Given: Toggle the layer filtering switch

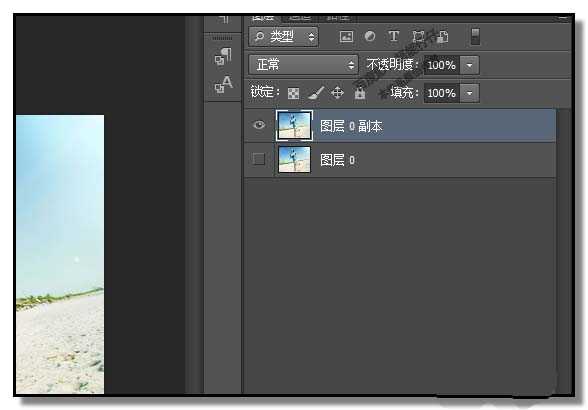Looking at the screenshot, I should point(475,37).
